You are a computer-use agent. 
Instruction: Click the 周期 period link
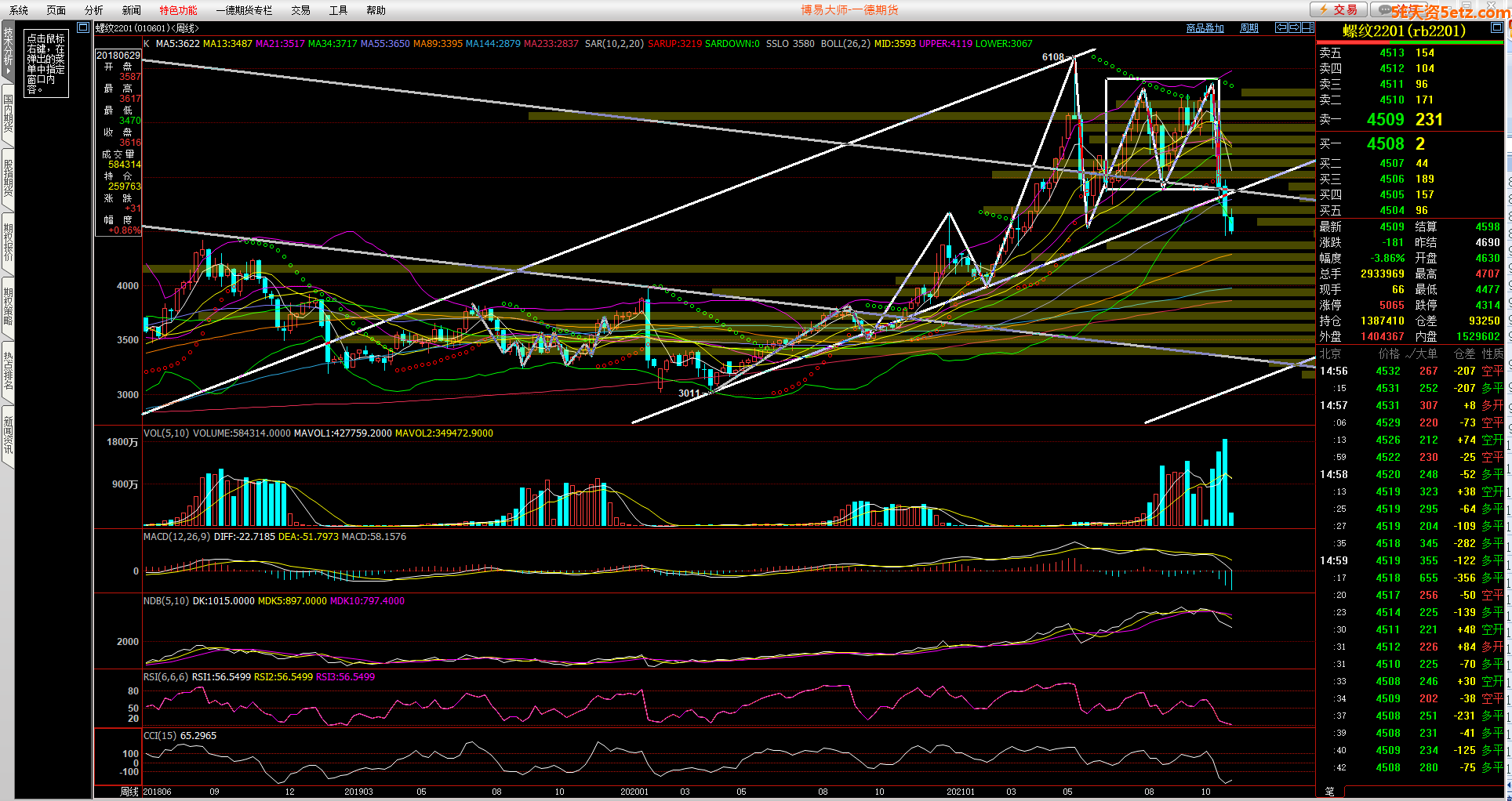[x=1249, y=28]
